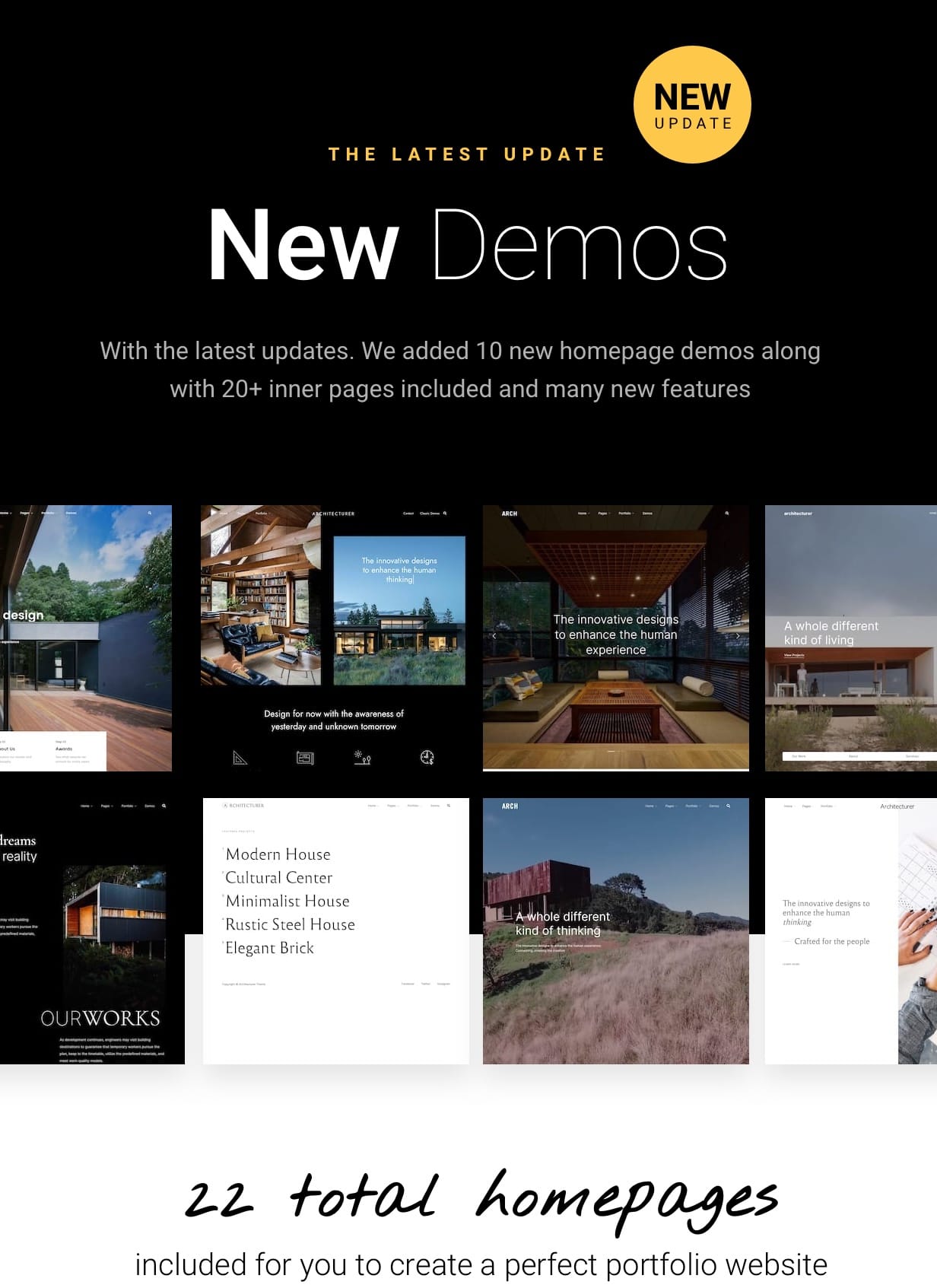Click the sun and trees landscape icon
This screenshot has height=1288, width=937.
(363, 758)
